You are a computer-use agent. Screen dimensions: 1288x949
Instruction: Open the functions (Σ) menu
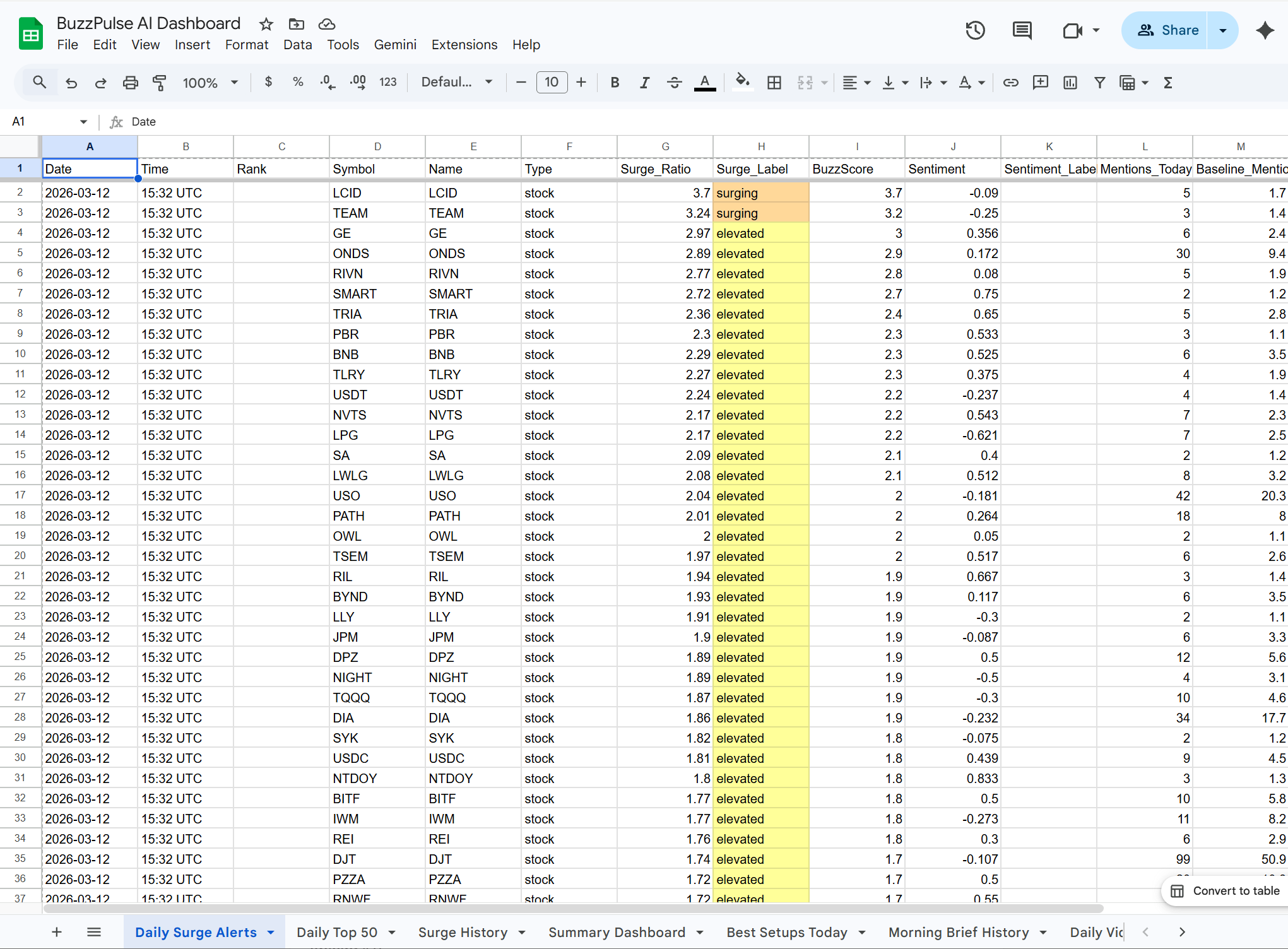point(1168,82)
